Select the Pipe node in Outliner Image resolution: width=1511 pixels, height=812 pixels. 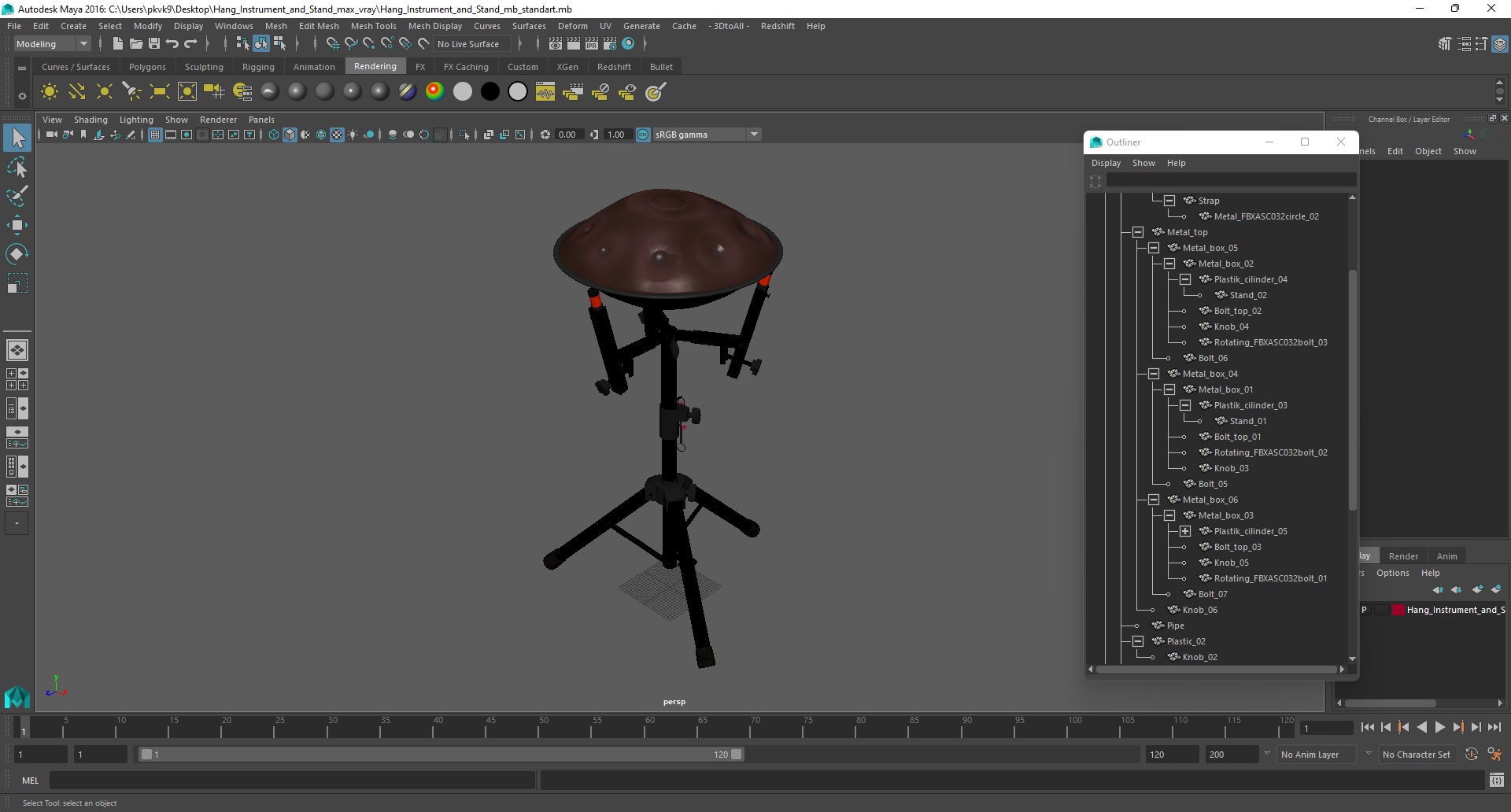click(x=1175, y=626)
